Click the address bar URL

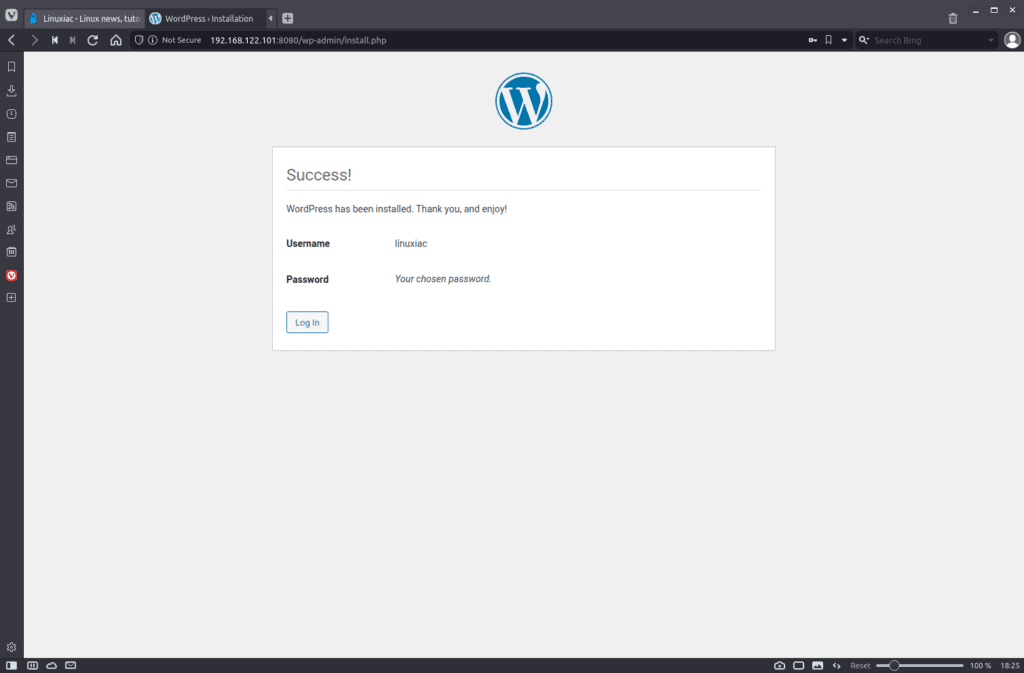coord(298,40)
